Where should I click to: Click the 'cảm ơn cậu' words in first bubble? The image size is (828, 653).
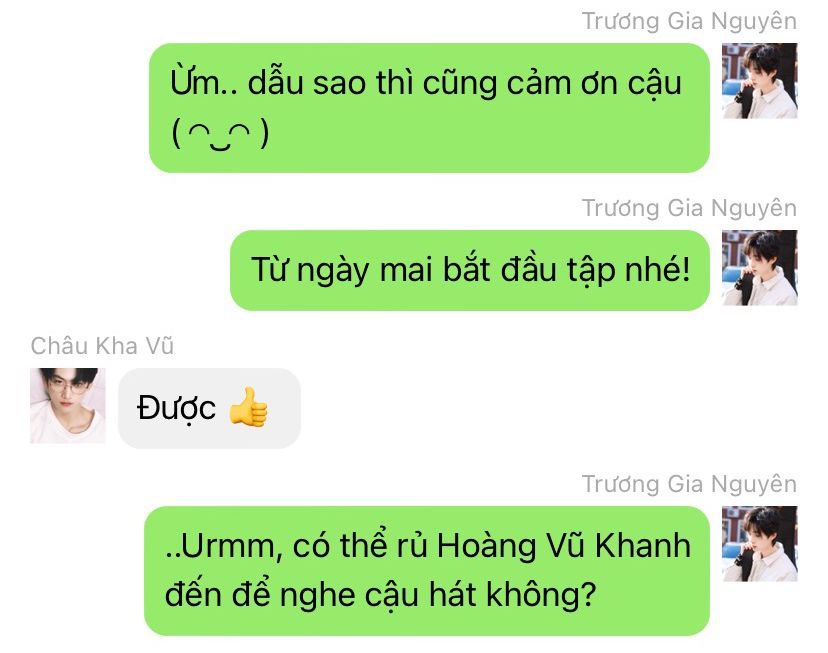[594, 84]
